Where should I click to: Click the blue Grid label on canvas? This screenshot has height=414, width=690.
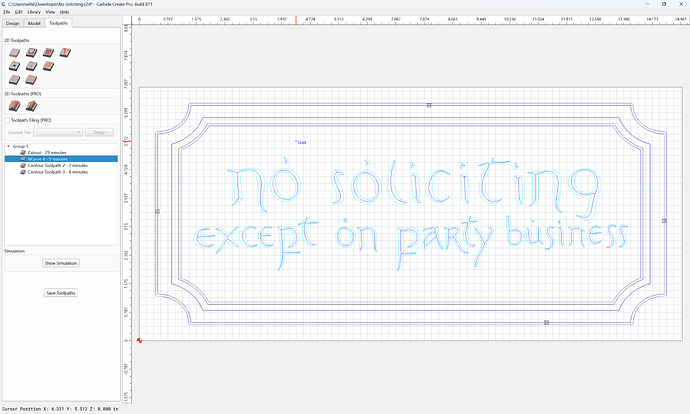pos(301,142)
